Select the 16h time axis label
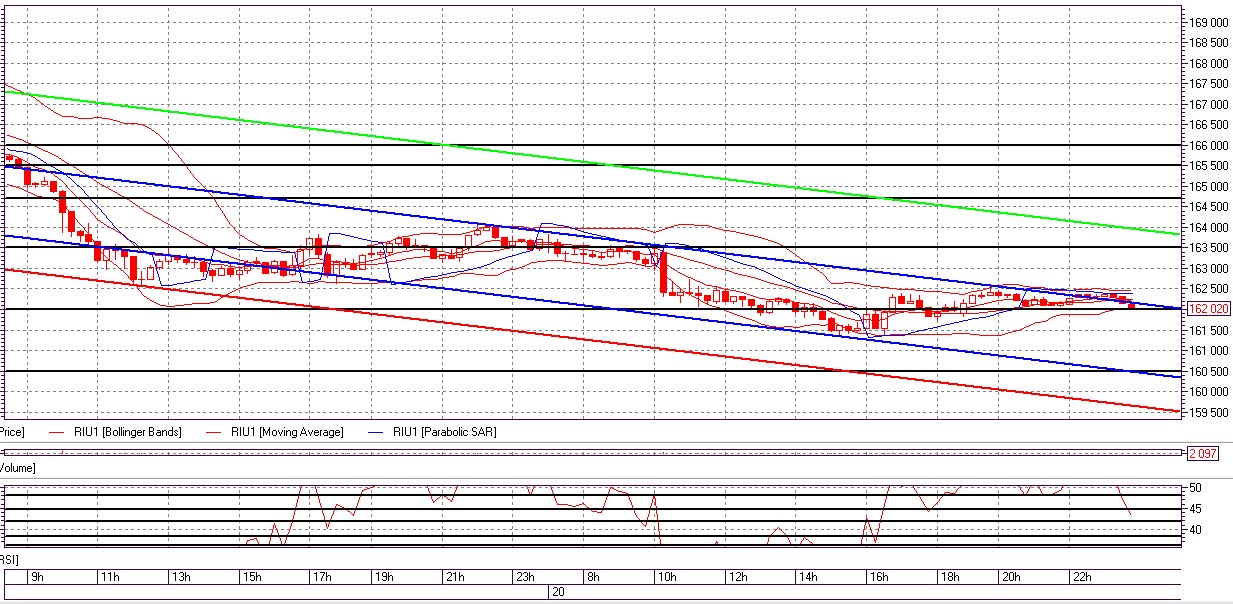This screenshot has height=604, width=1233. pos(878,577)
